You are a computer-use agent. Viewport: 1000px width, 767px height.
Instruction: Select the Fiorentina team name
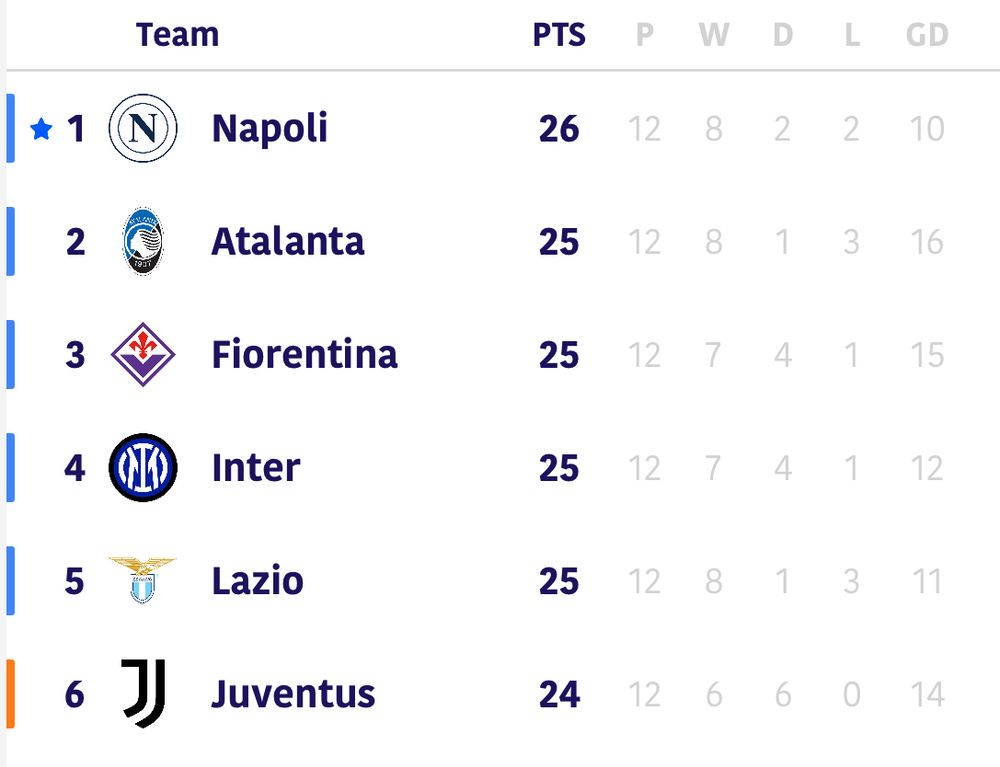(304, 355)
